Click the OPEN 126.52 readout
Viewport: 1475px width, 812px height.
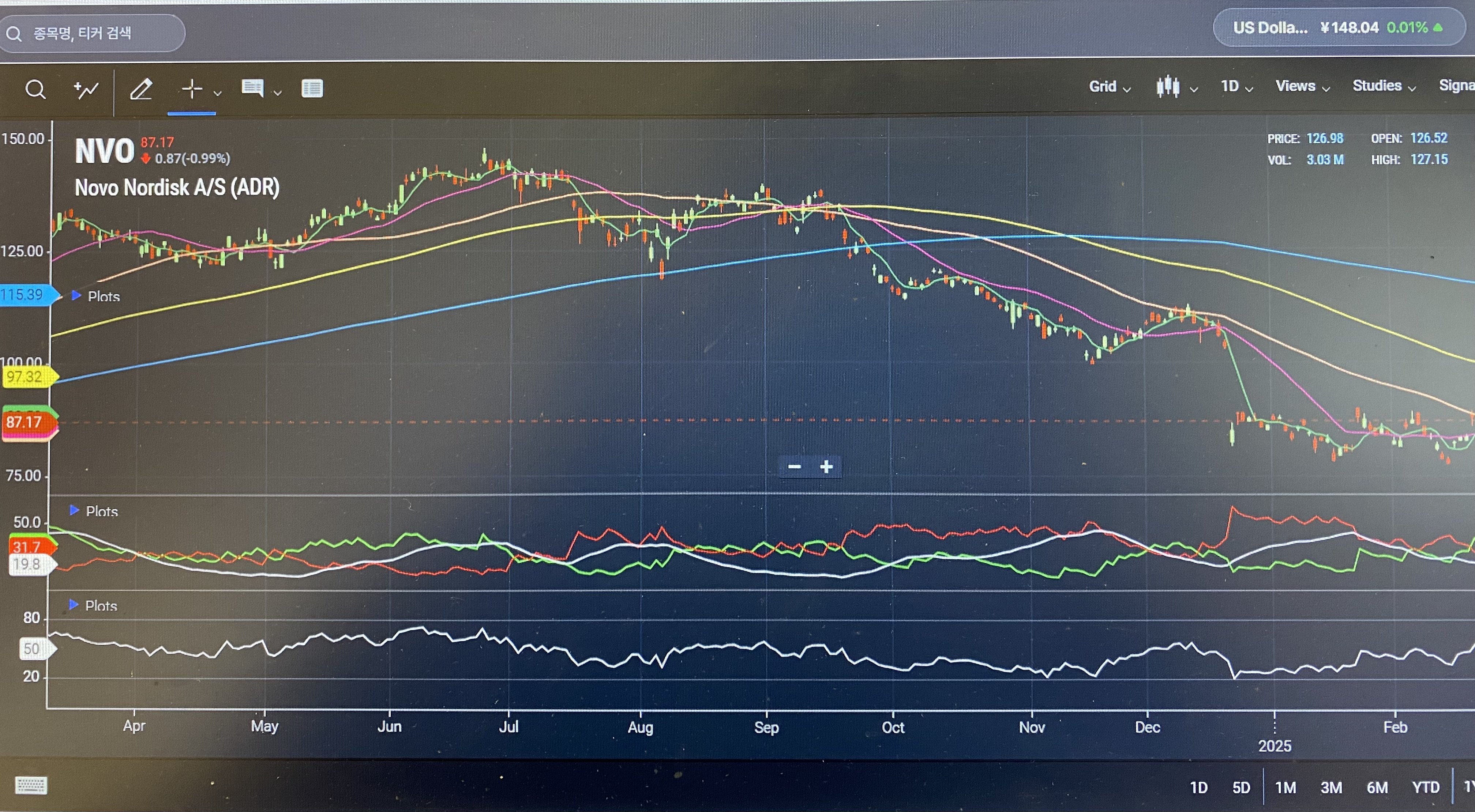coord(1409,138)
